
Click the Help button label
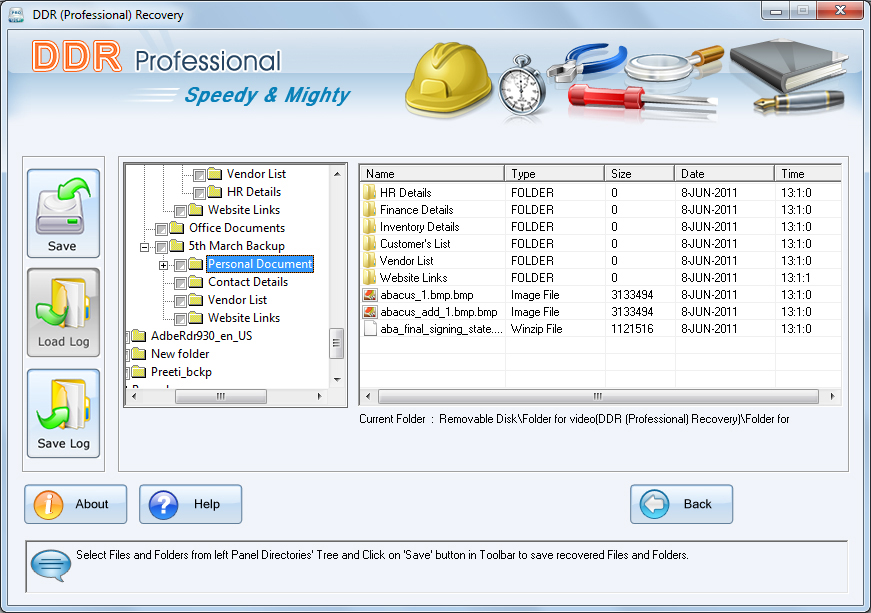[x=207, y=504]
